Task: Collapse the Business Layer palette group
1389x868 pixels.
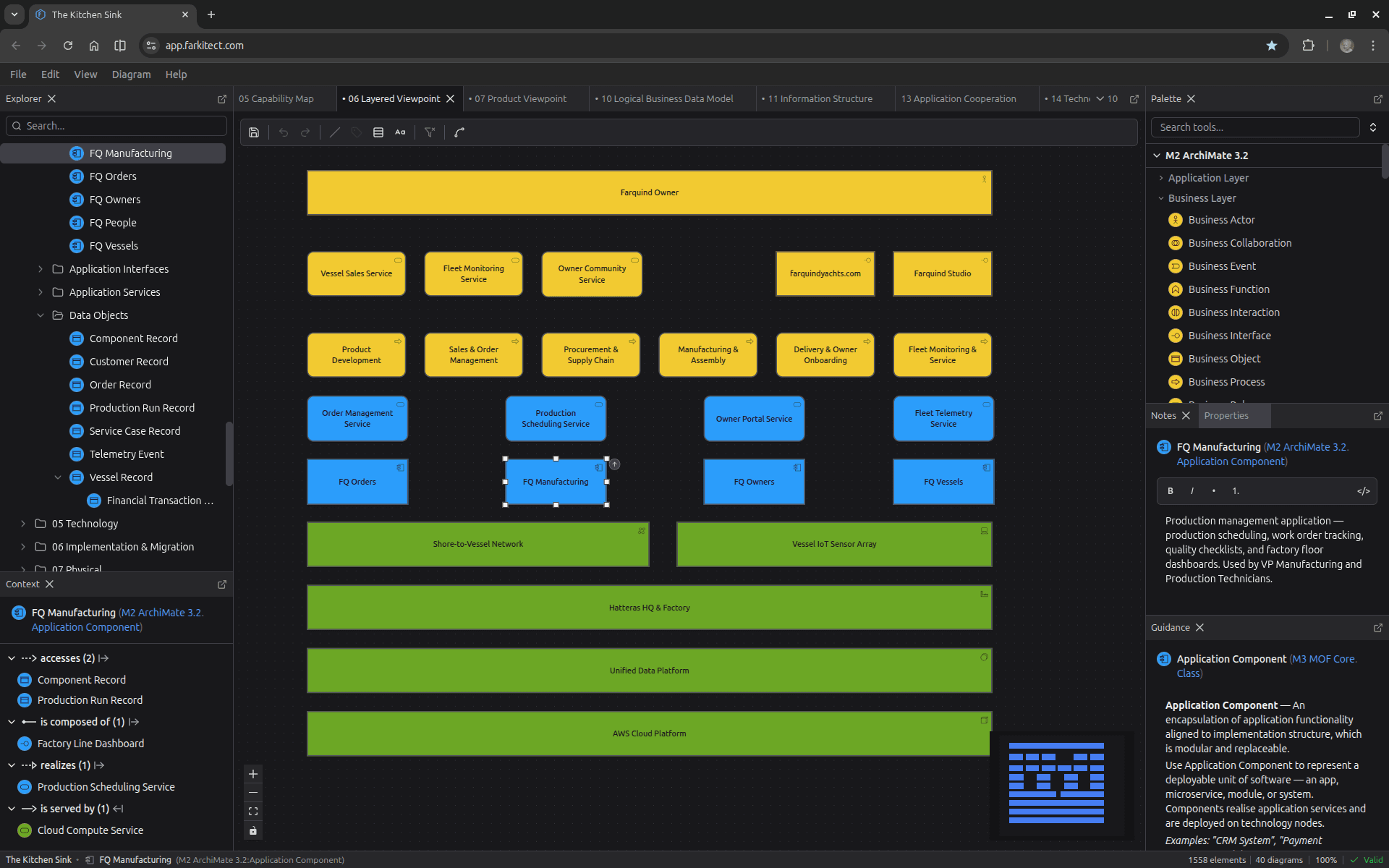Action: tap(1161, 198)
